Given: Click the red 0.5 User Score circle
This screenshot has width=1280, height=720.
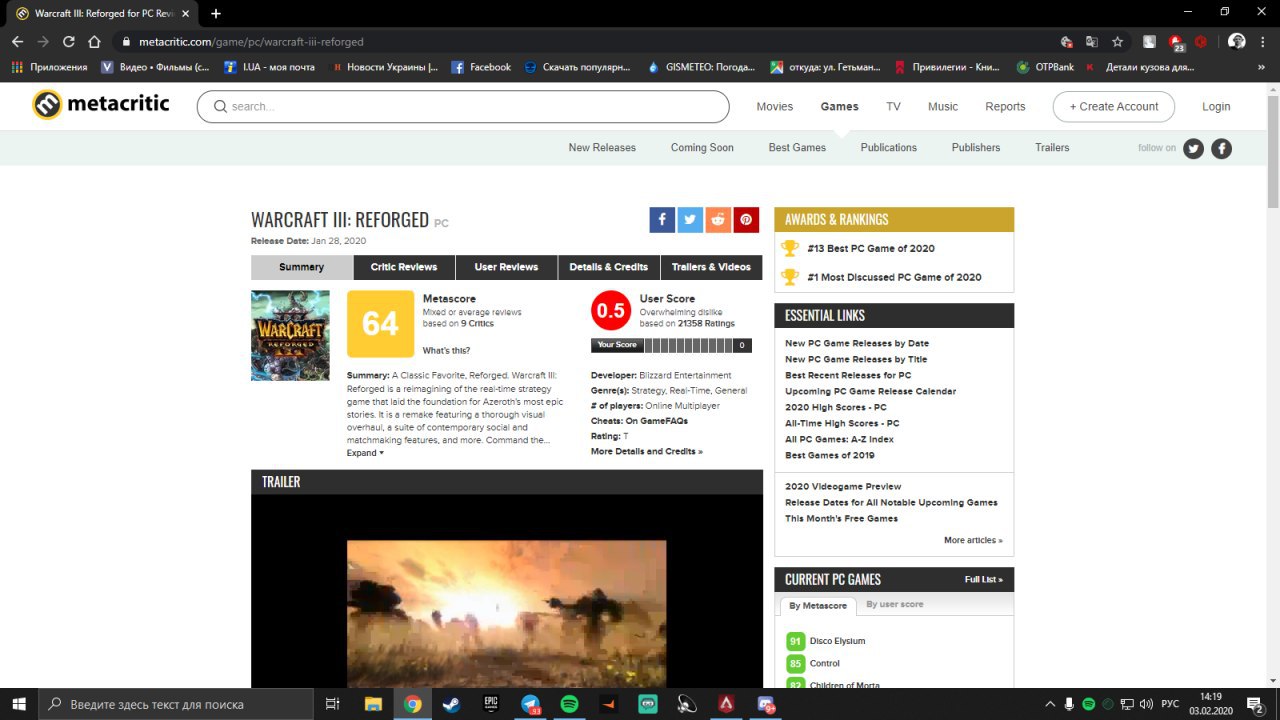Looking at the screenshot, I should click(x=611, y=311).
